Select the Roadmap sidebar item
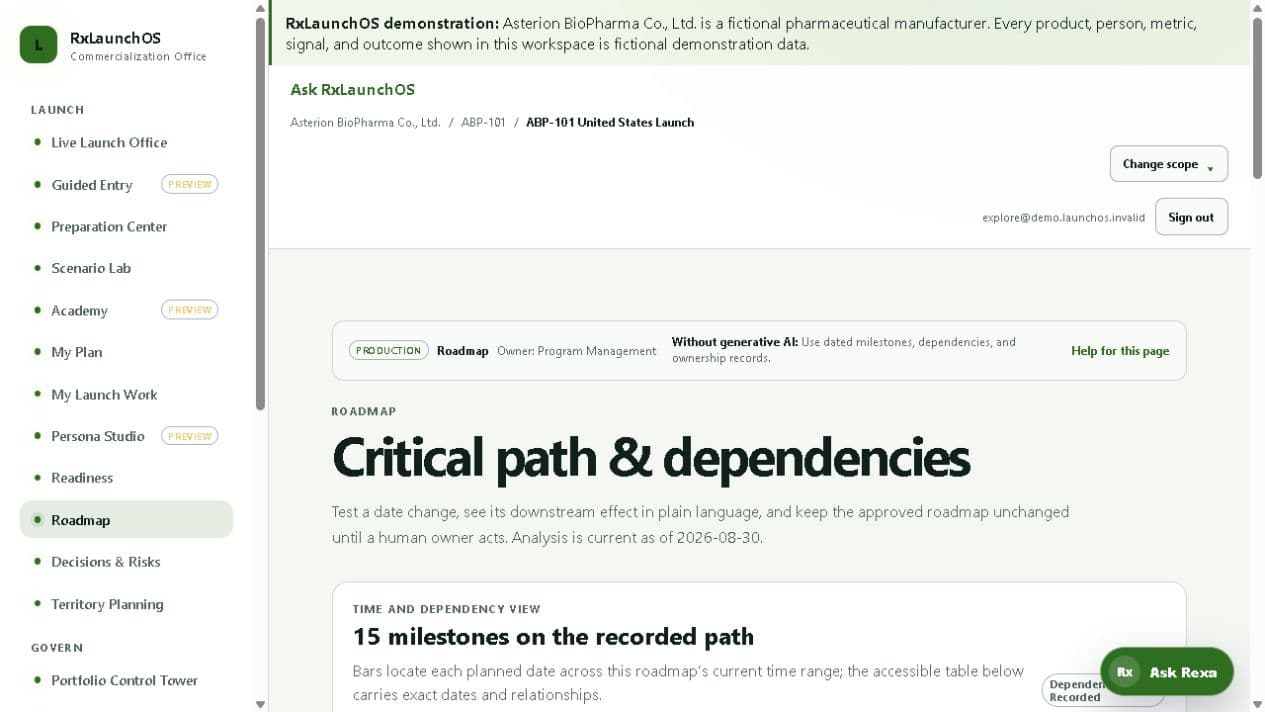The width and height of the screenshot is (1265, 712). pos(126,520)
